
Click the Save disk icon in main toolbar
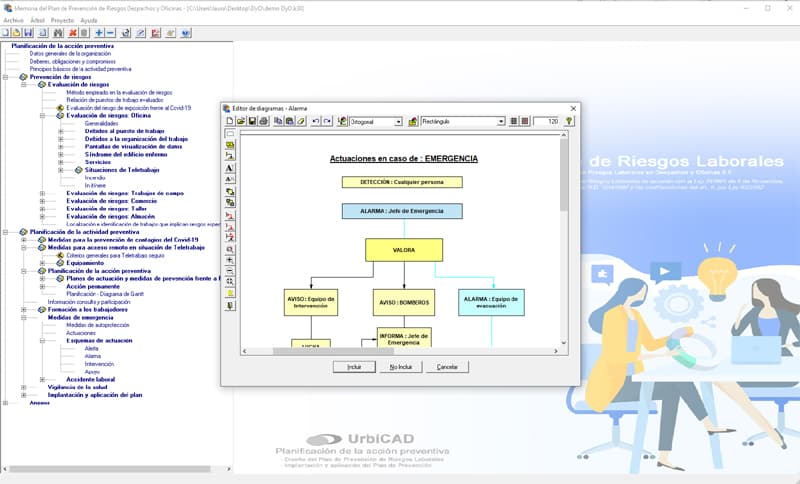(28, 33)
